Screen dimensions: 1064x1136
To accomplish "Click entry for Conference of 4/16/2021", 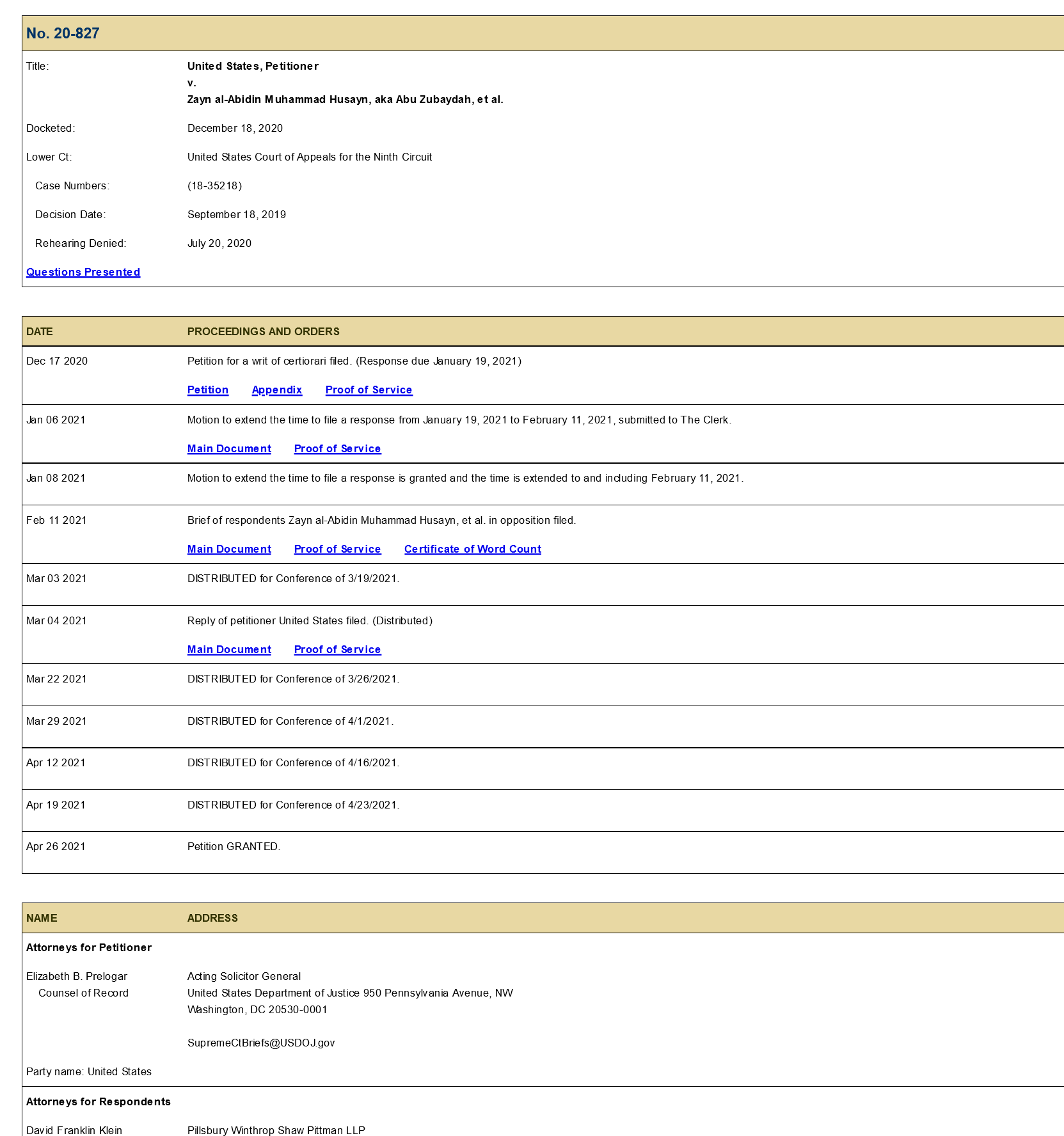I will tap(293, 762).
